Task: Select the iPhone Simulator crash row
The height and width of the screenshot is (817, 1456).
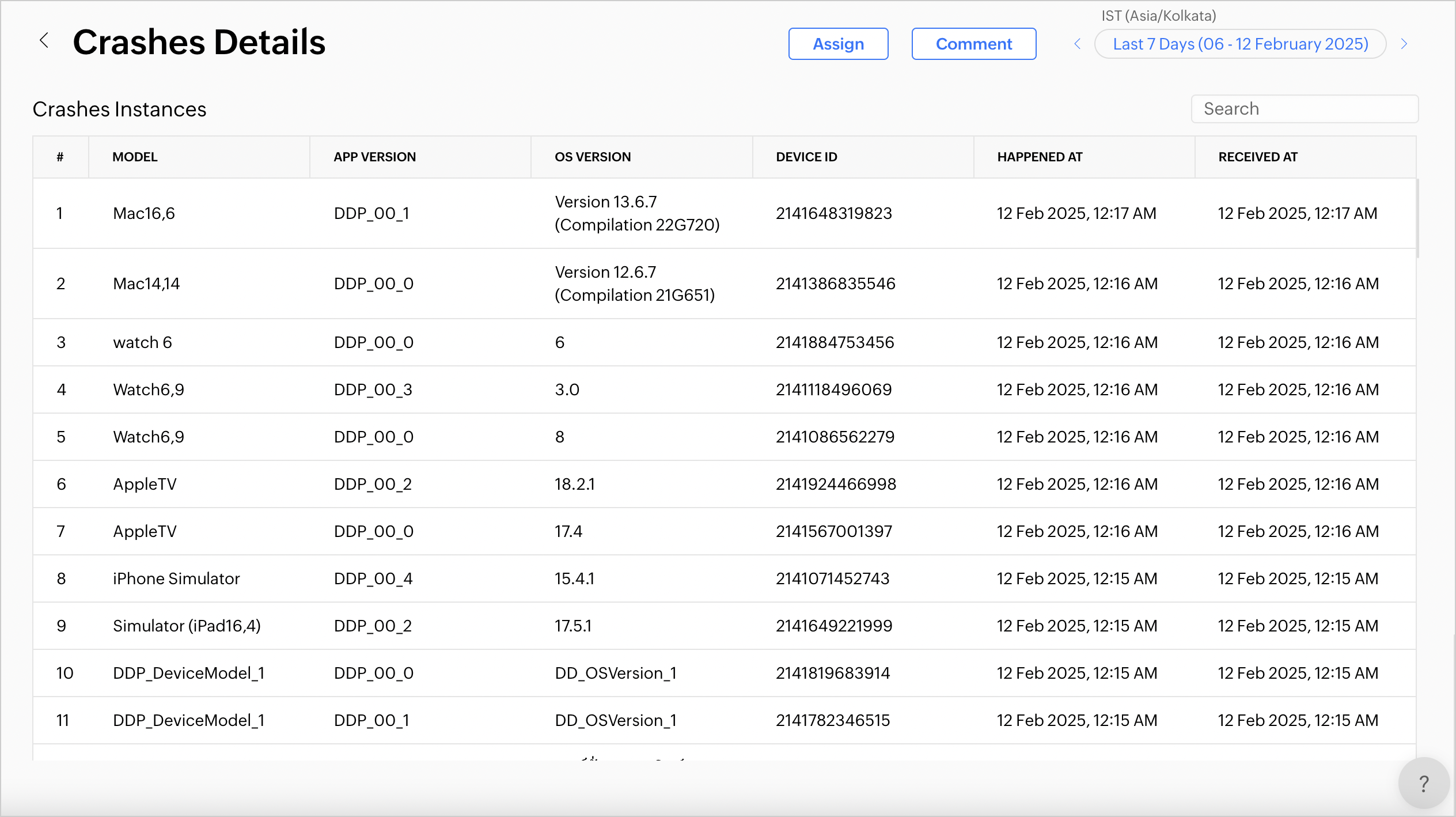Action: 176,578
